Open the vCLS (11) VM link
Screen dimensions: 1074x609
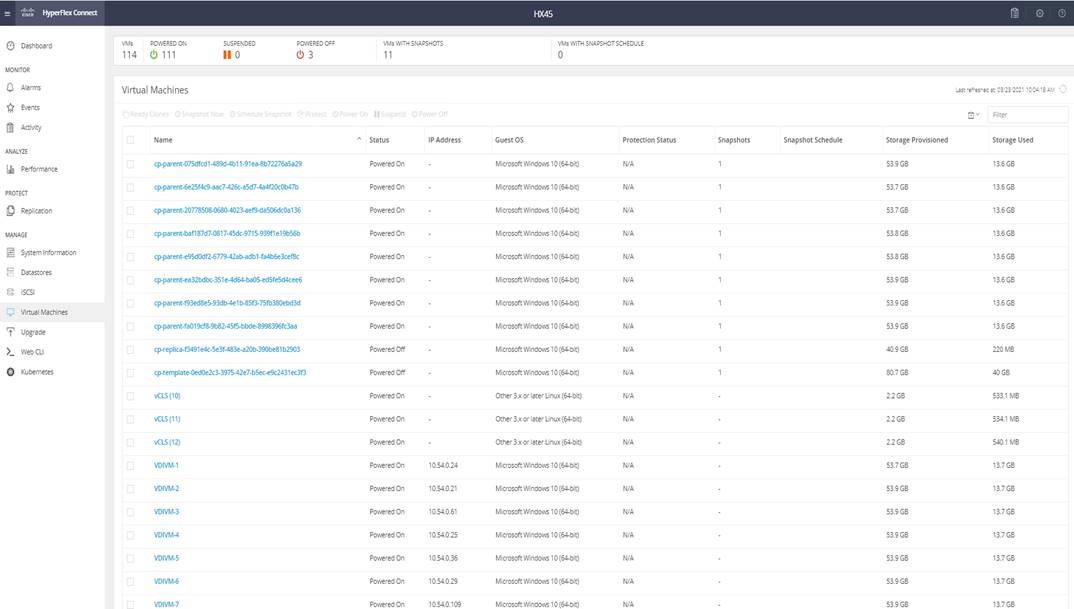click(167, 419)
